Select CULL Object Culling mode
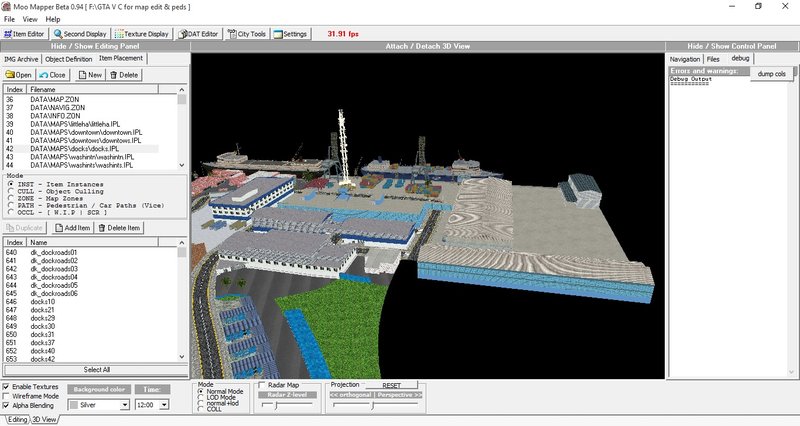 [x=11, y=191]
